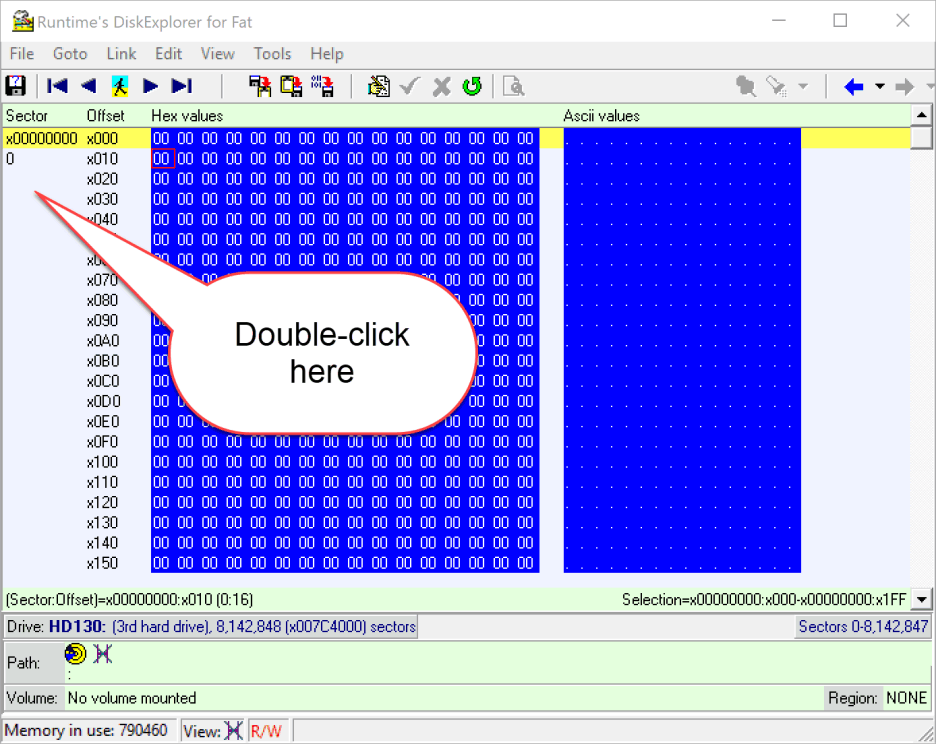Click the red X cancel icon
Screen dimensions: 936x744
441,86
